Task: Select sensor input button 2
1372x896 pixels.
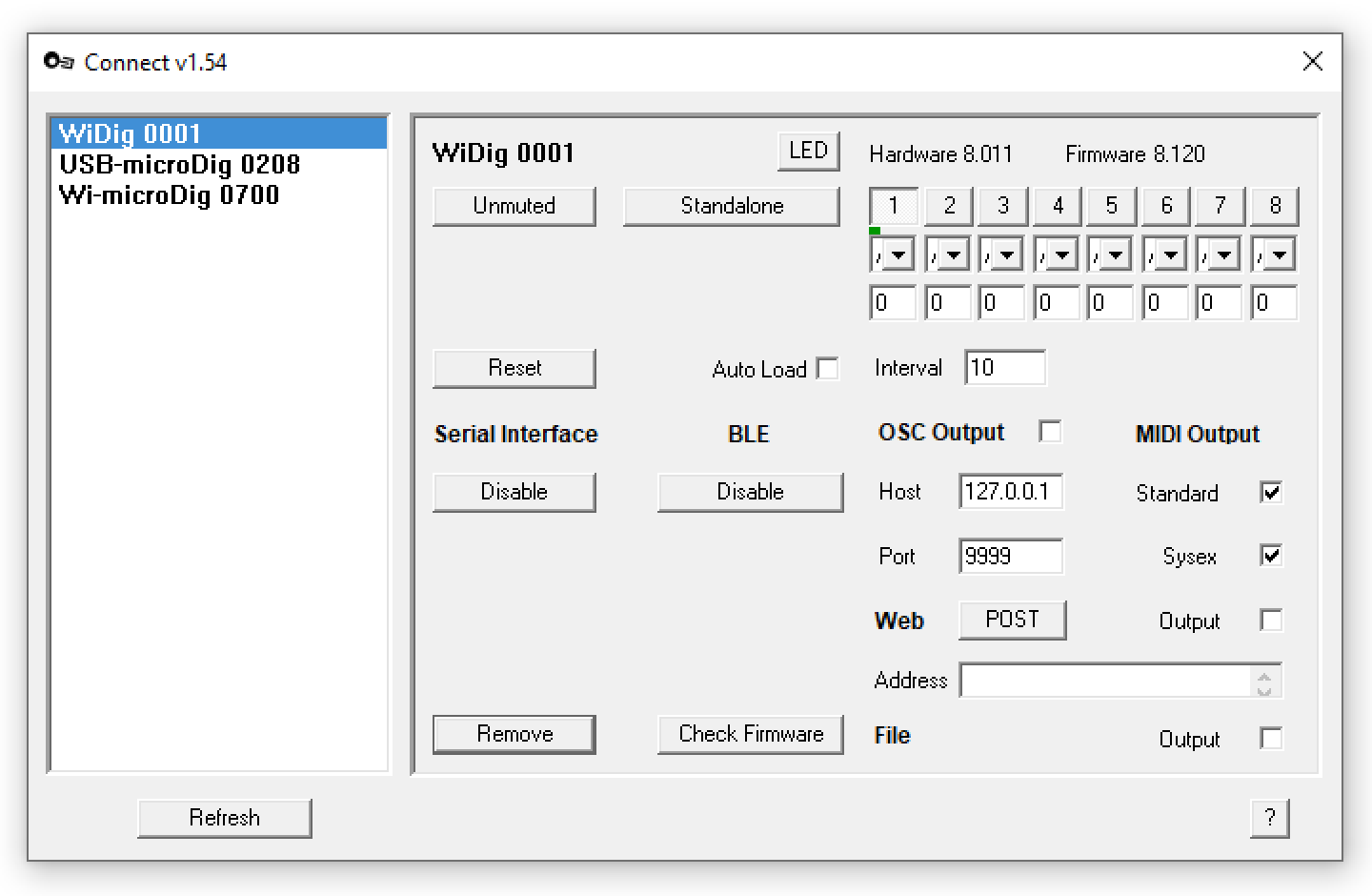Action: coord(949,206)
